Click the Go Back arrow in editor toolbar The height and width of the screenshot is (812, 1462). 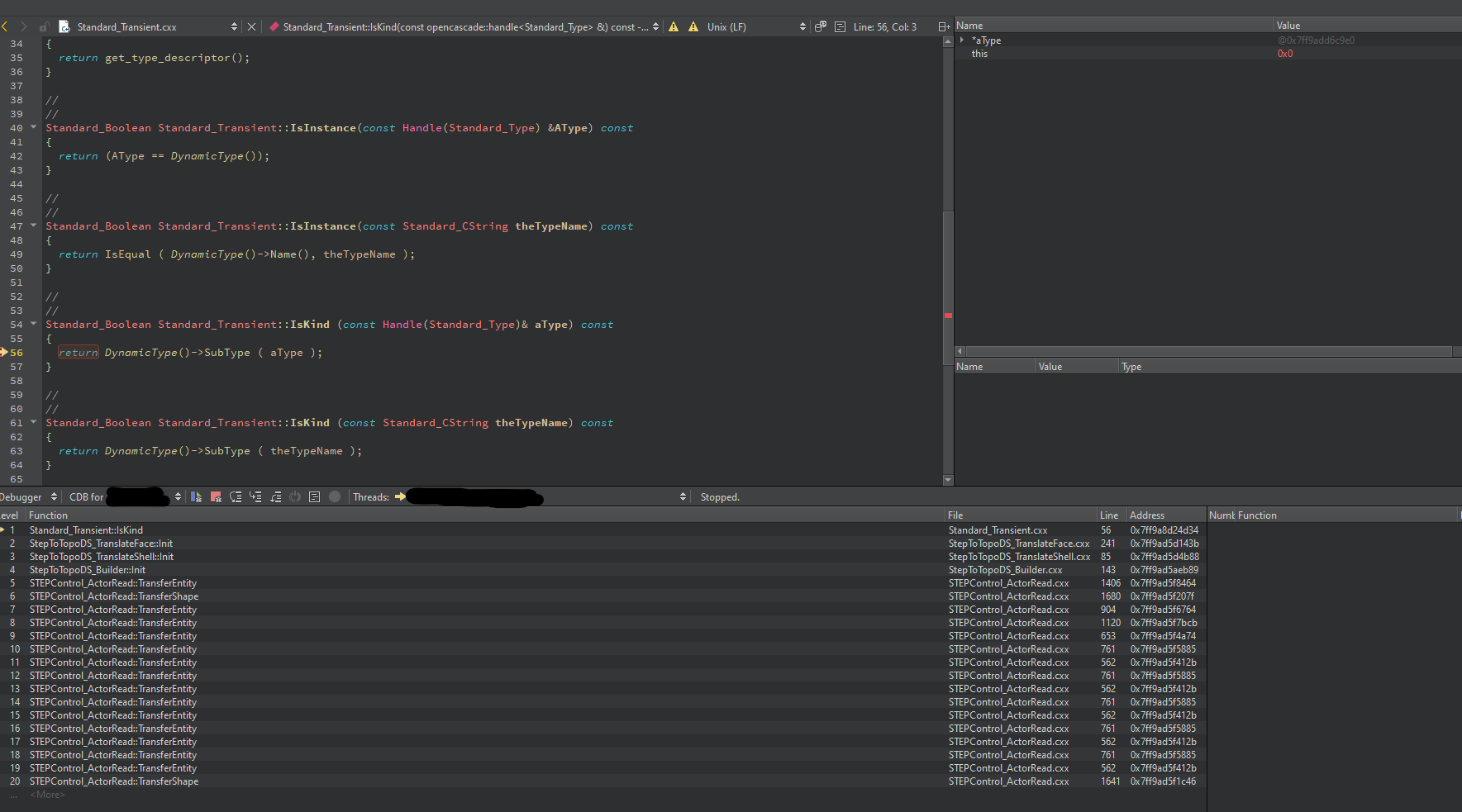pos(5,27)
